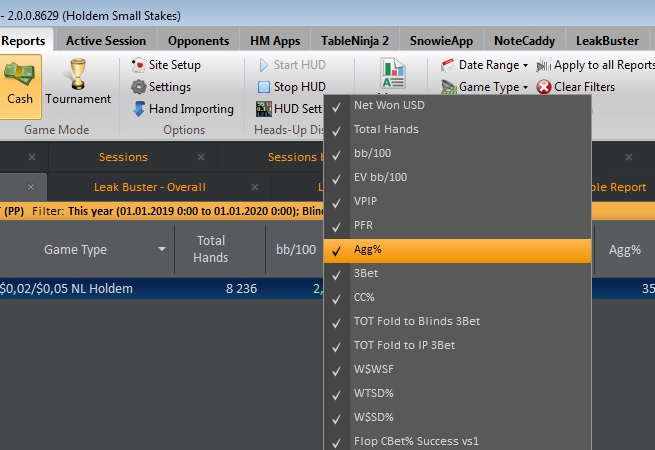Image resolution: width=655 pixels, height=450 pixels.
Task: Toggle W$WSF column option
Action: [457, 370]
